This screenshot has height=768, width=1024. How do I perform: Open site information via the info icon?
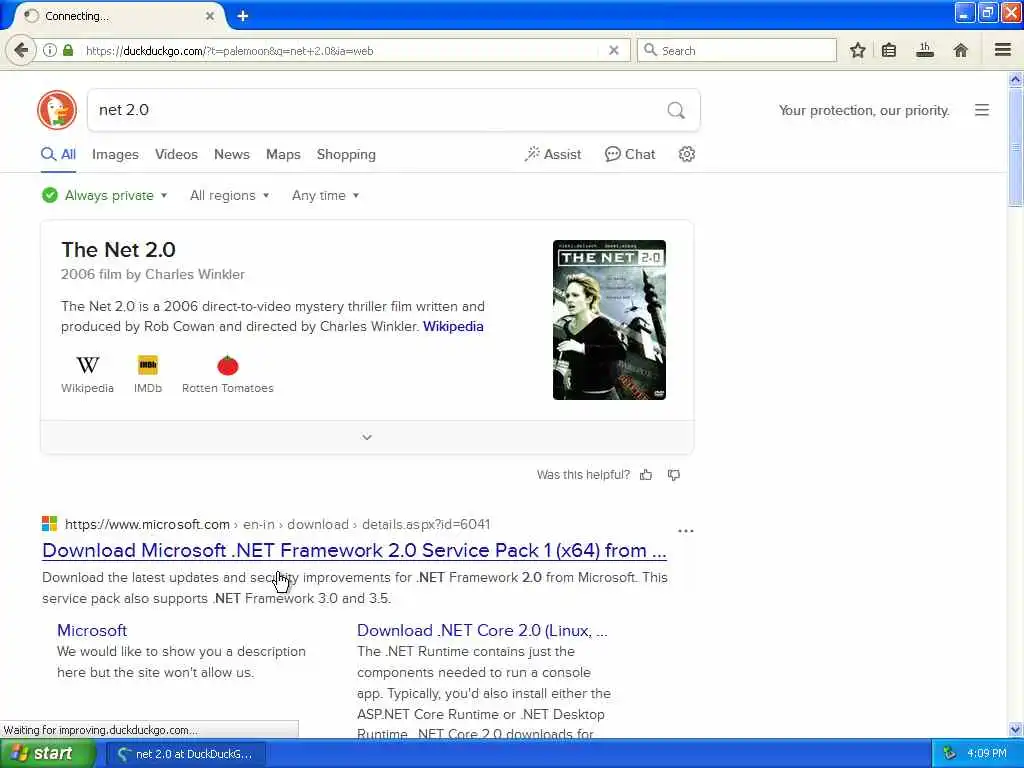(50, 50)
